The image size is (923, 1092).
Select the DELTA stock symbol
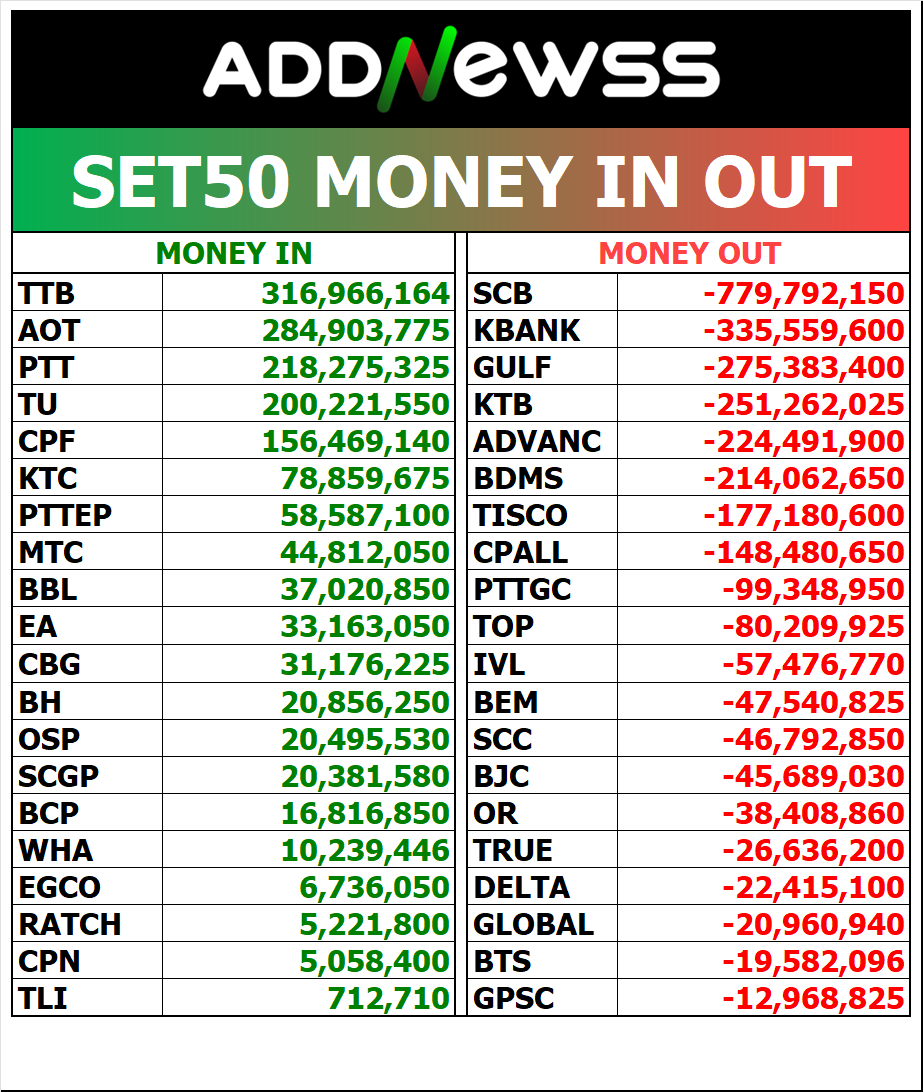click(521, 887)
